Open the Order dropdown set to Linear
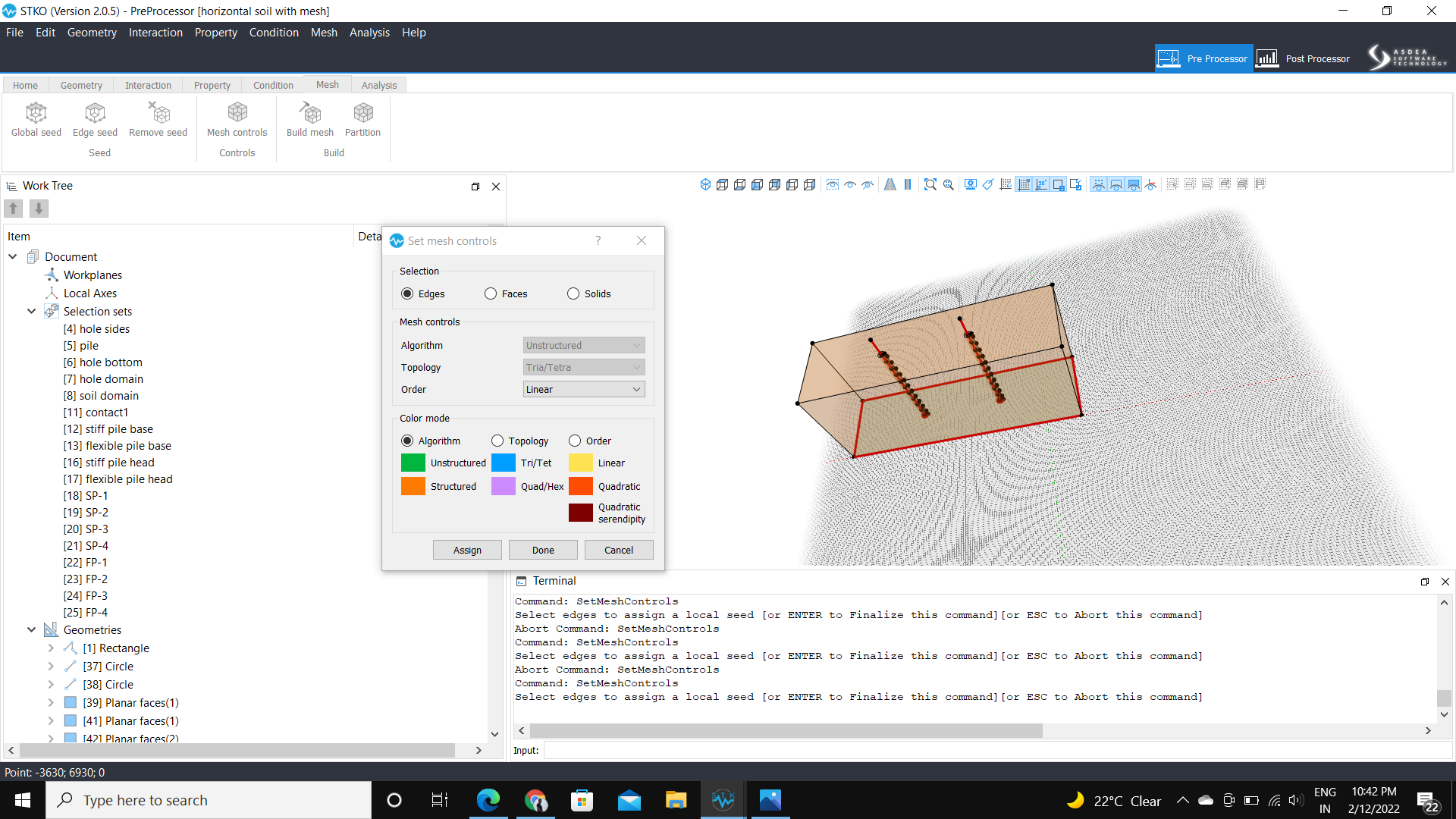The image size is (1456, 819). click(x=584, y=389)
